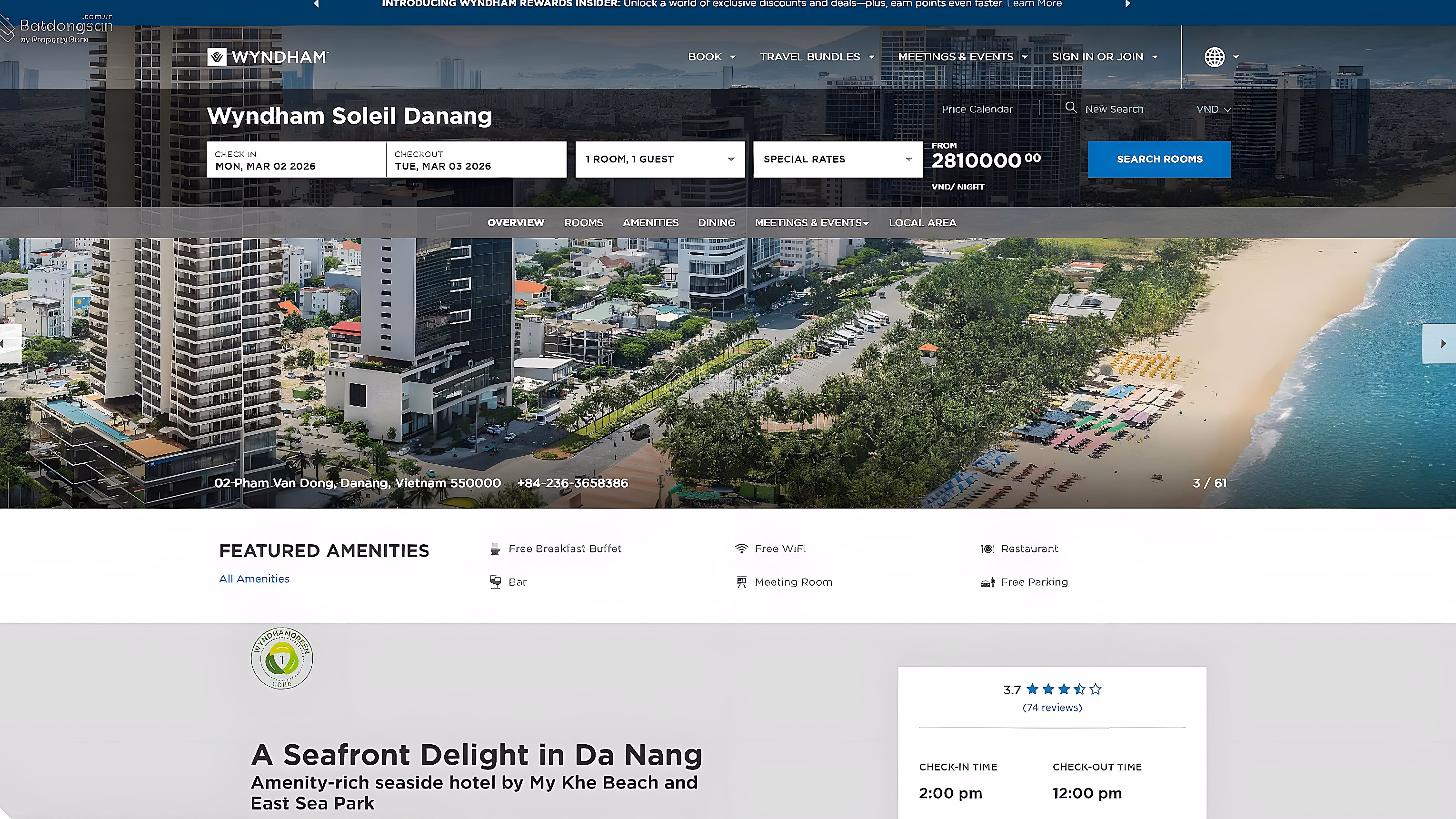Click the hotel phone number +84-236-3658386
The height and width of the screenshot is (819, 1456).
click(x=573, y=483)
